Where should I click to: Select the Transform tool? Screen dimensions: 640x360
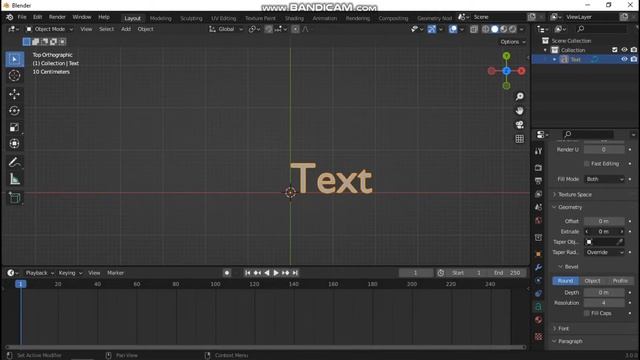(x=15, y=144)
